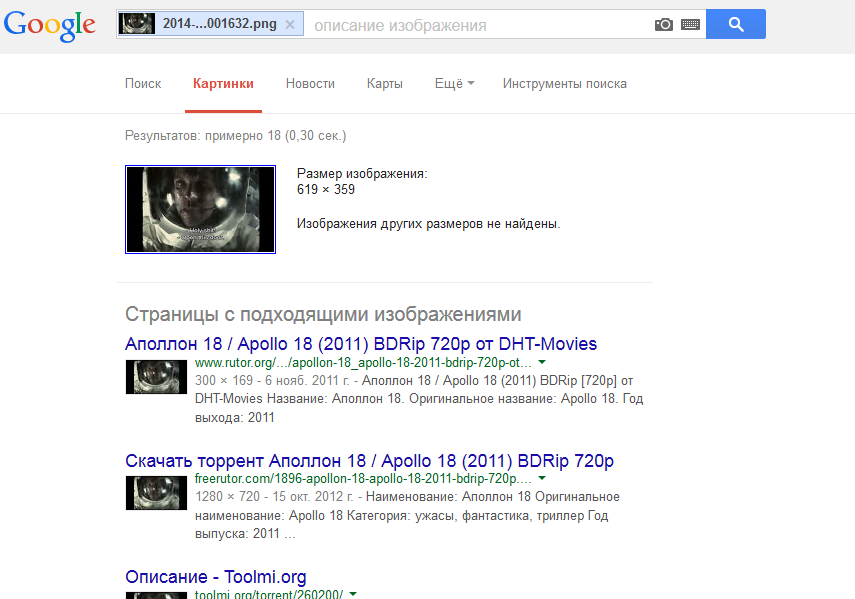Screen dimensions: 855x599
Task: Expand dropdown arrow next to toolmi.org URL
Action: (353, 594)
